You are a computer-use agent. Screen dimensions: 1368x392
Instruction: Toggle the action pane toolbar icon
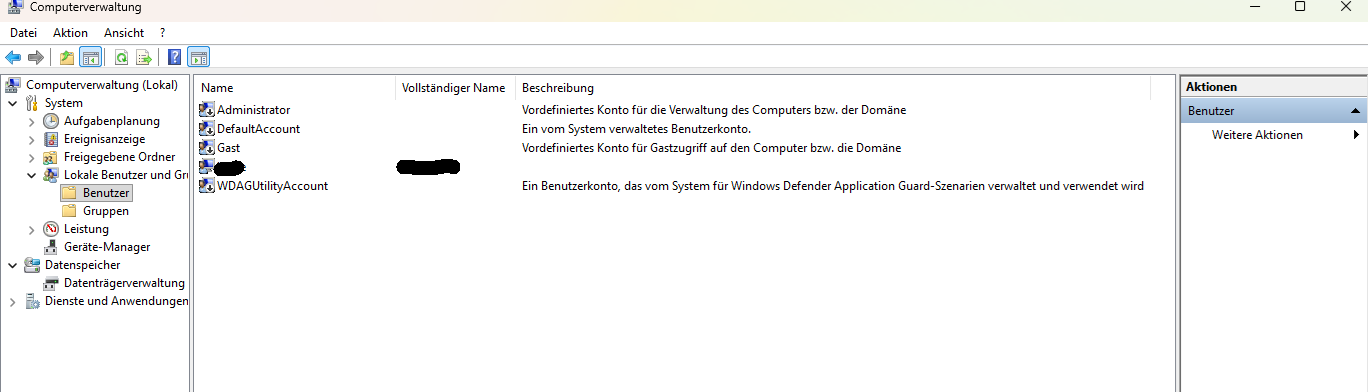click(x=198, y=58)
